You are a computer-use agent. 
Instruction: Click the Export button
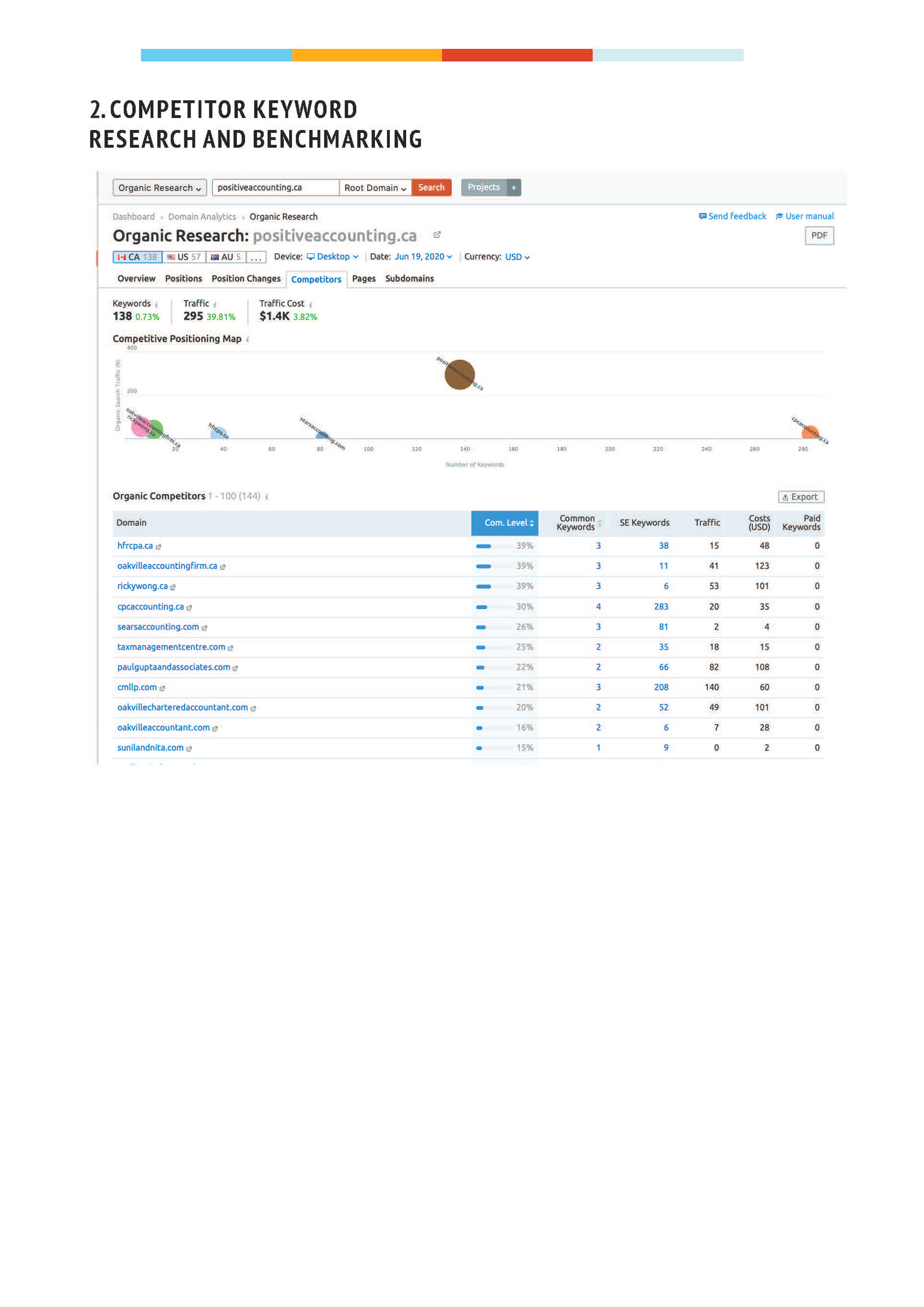coord(800,497)
